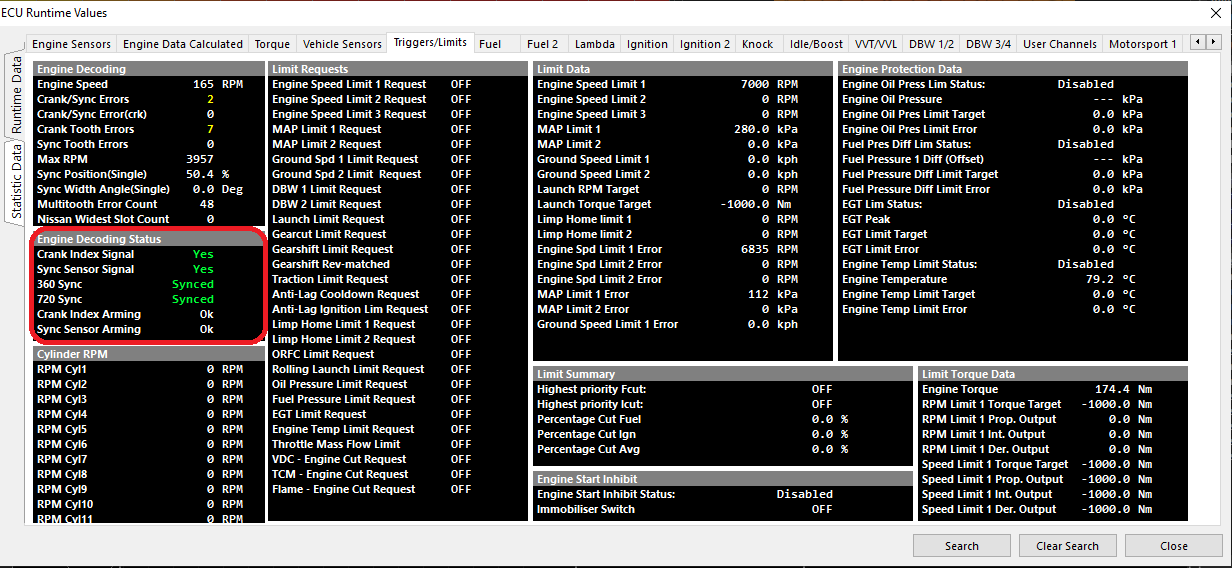Go to the Vehicle Sensors tab
The width and height of the screenshot is (1232, 568).
tap(342, 44)
